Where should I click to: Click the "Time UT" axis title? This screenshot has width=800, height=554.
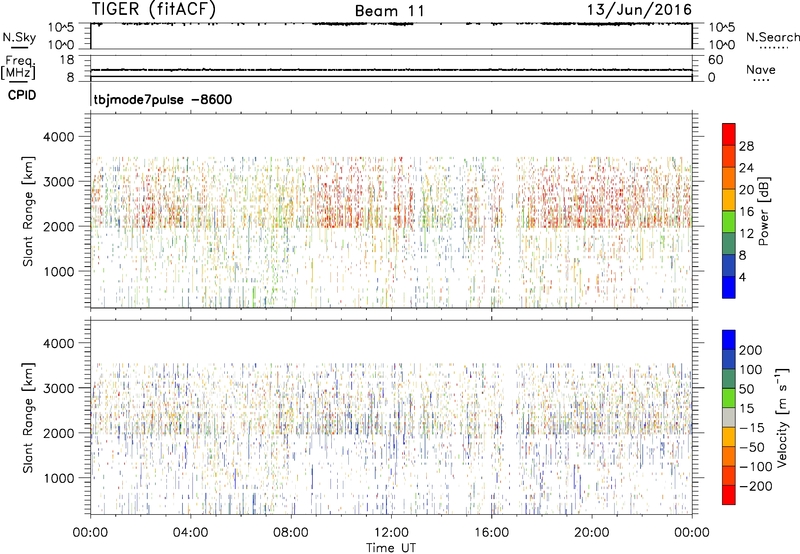(x=391, y=548)
